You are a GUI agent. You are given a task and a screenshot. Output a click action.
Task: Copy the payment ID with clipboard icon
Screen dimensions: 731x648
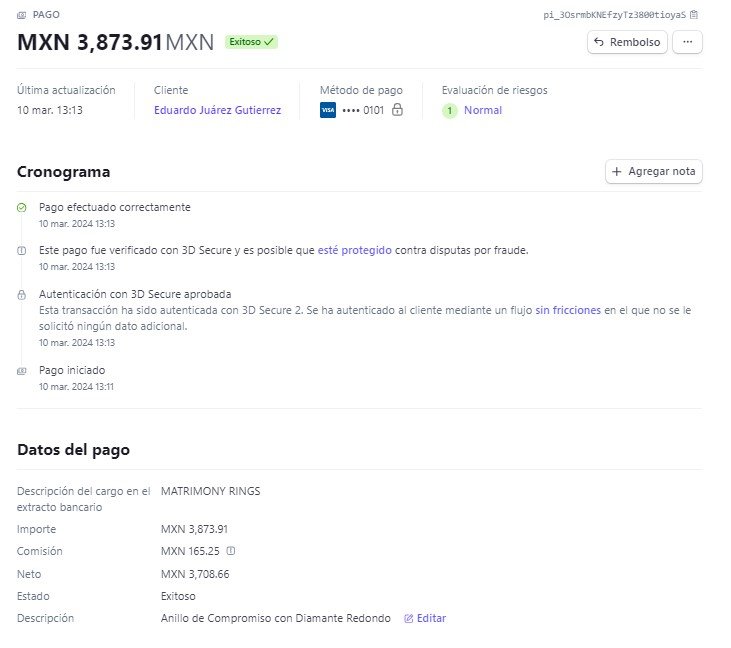click(x=694, y=14)
